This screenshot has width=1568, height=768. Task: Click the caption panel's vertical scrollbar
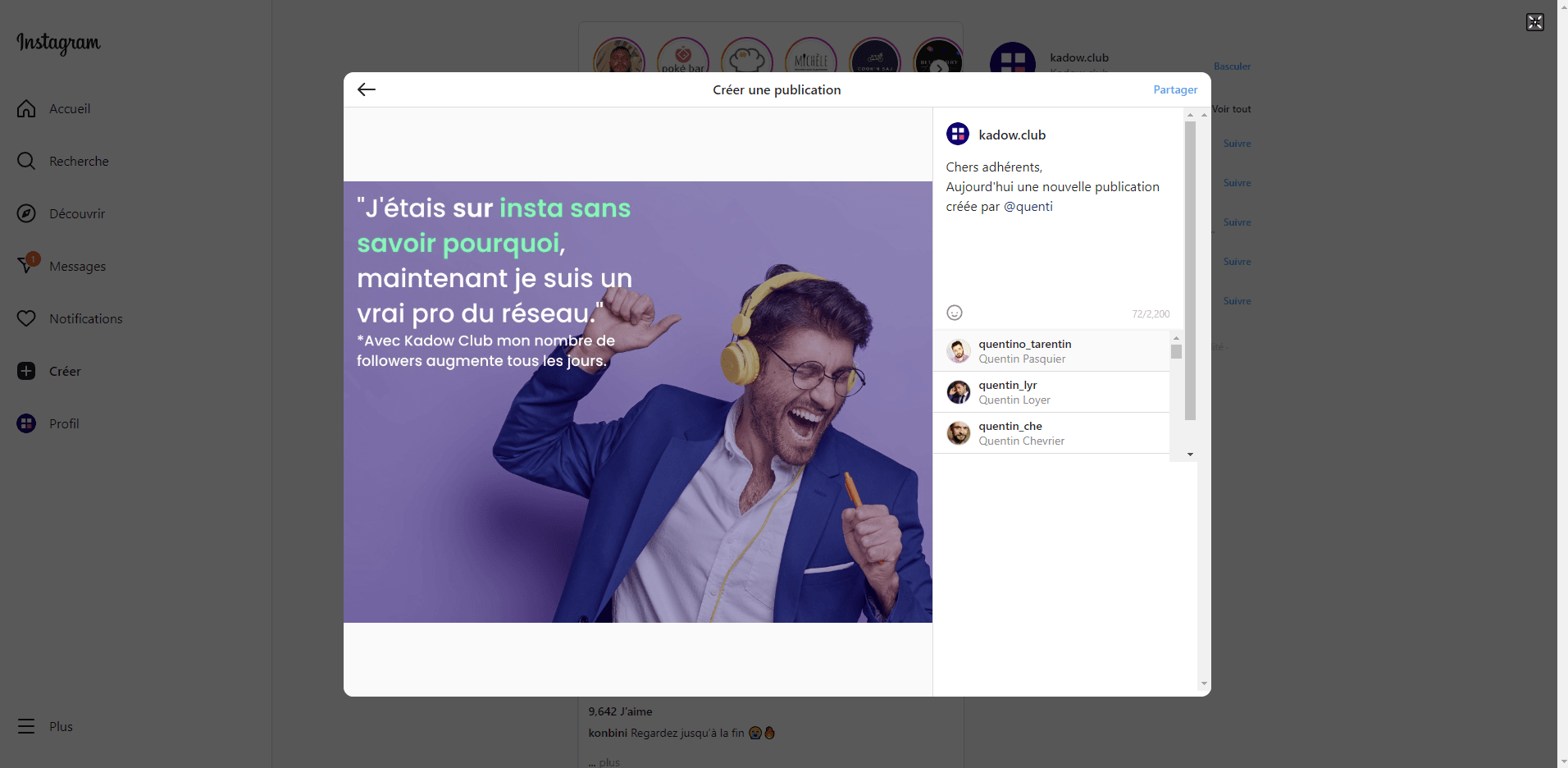pos(1190,271)
